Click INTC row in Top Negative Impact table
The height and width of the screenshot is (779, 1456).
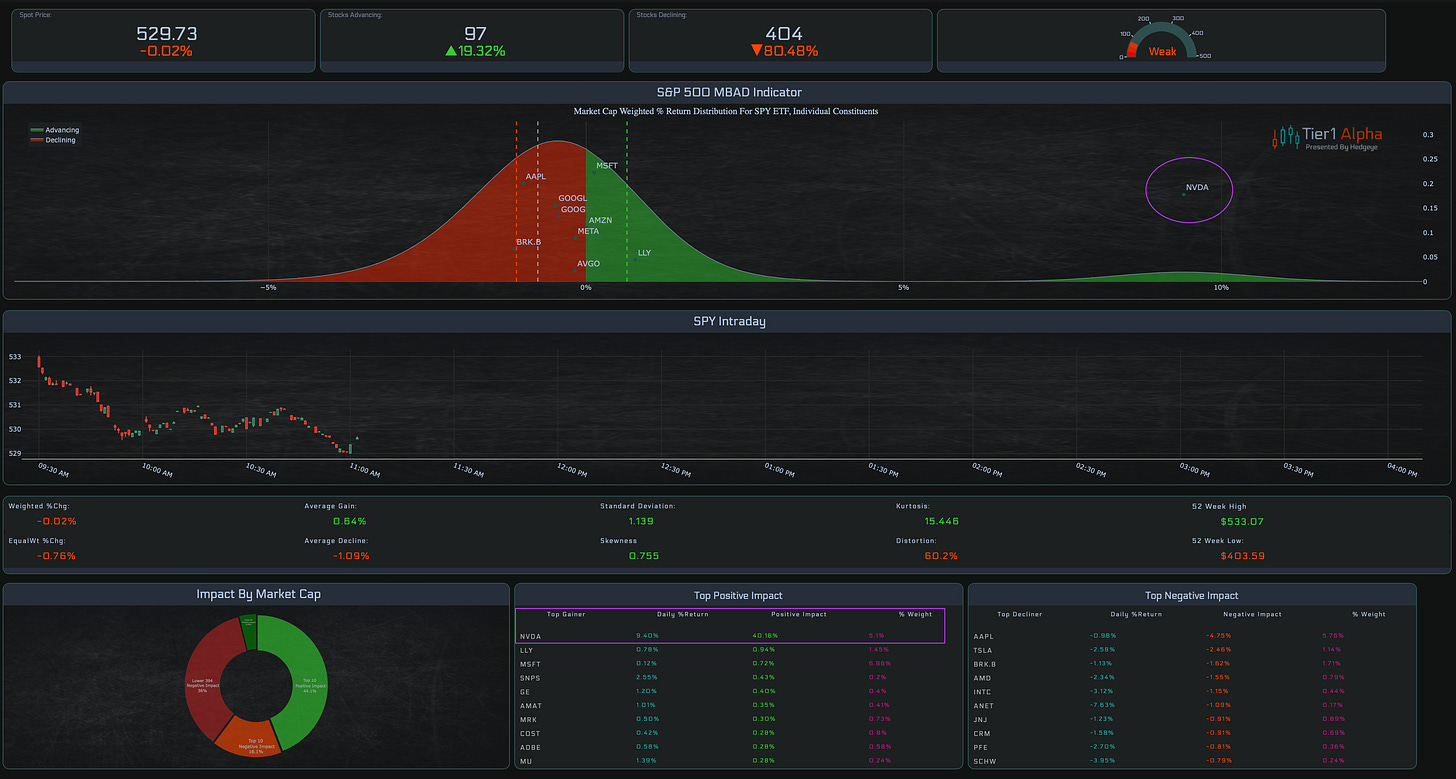tap(1192, 691)
